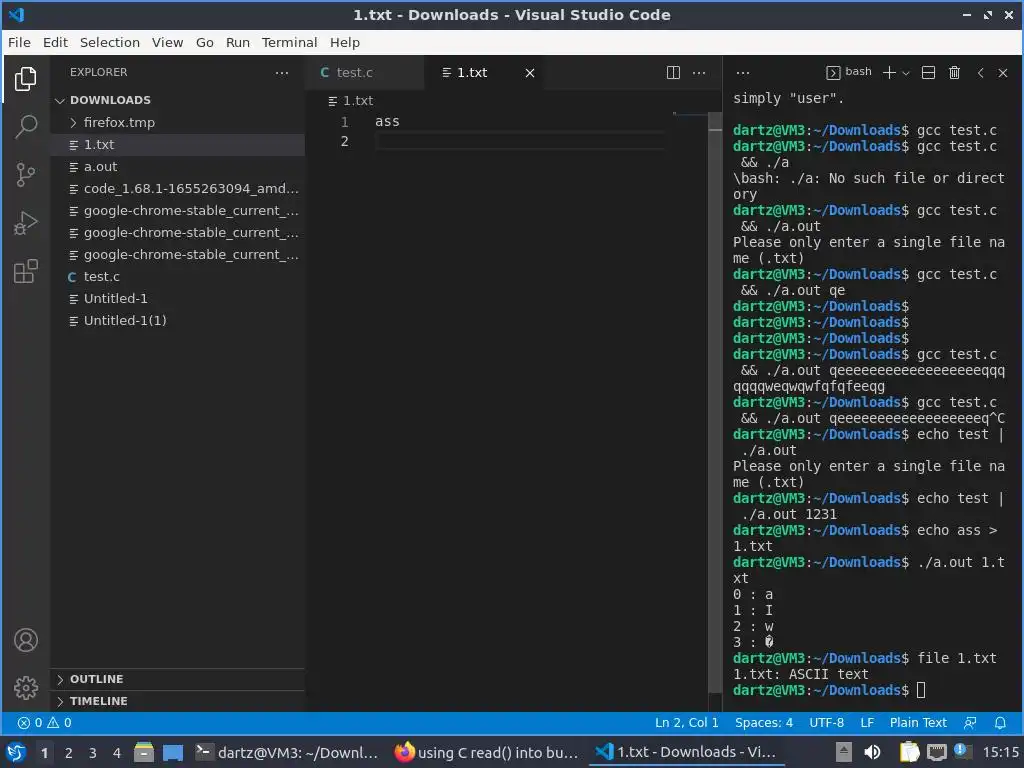Viewport: 1024px width, 768px height.
Task: Open the dartz@VM3 terminal taskbar window
Action: point(287,752)
